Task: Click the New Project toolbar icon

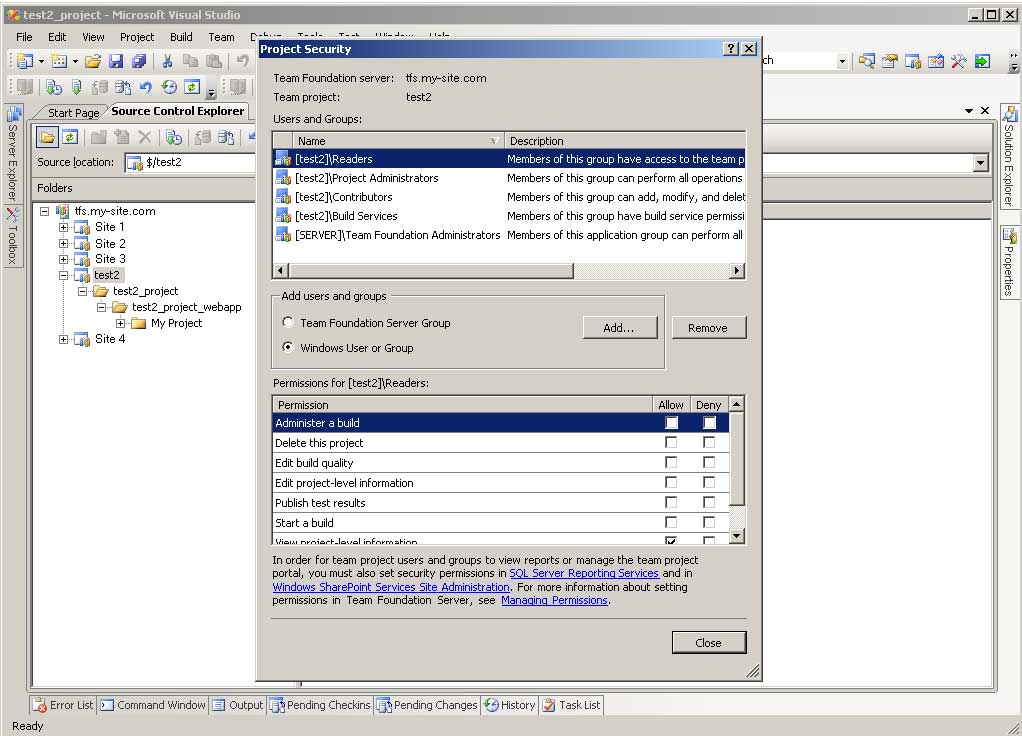Action: pyautogui.click(x=25, y=61)
